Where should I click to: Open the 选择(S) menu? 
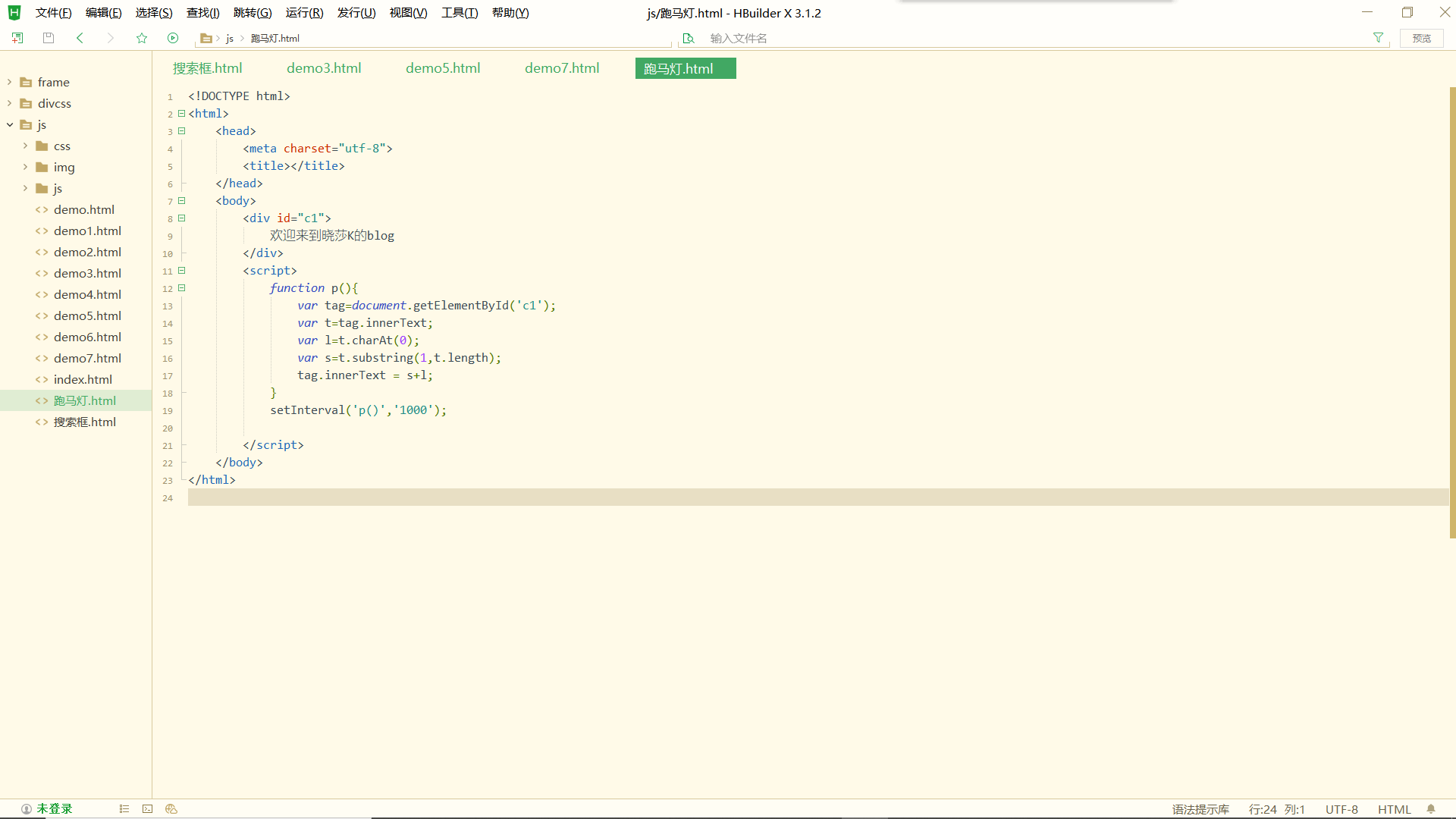click(x=154, y=13)
